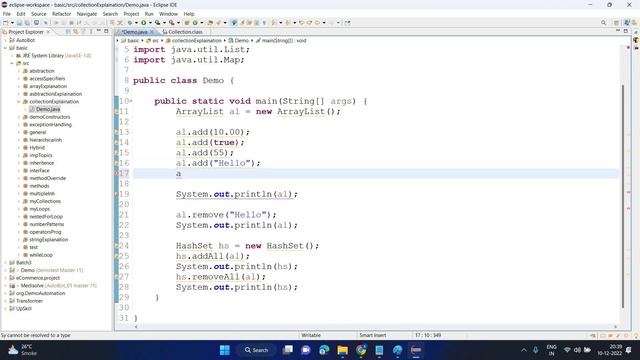This screenshot has height=360, width=640.
Task: Open Project Explorer View Menu dots
Action: point(91,31)
